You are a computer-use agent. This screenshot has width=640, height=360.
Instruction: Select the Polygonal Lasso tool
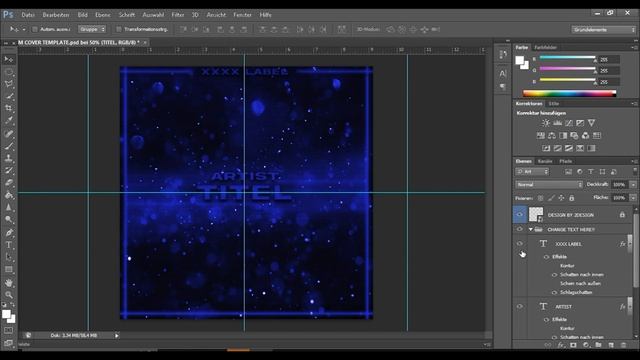click(9, 84)
